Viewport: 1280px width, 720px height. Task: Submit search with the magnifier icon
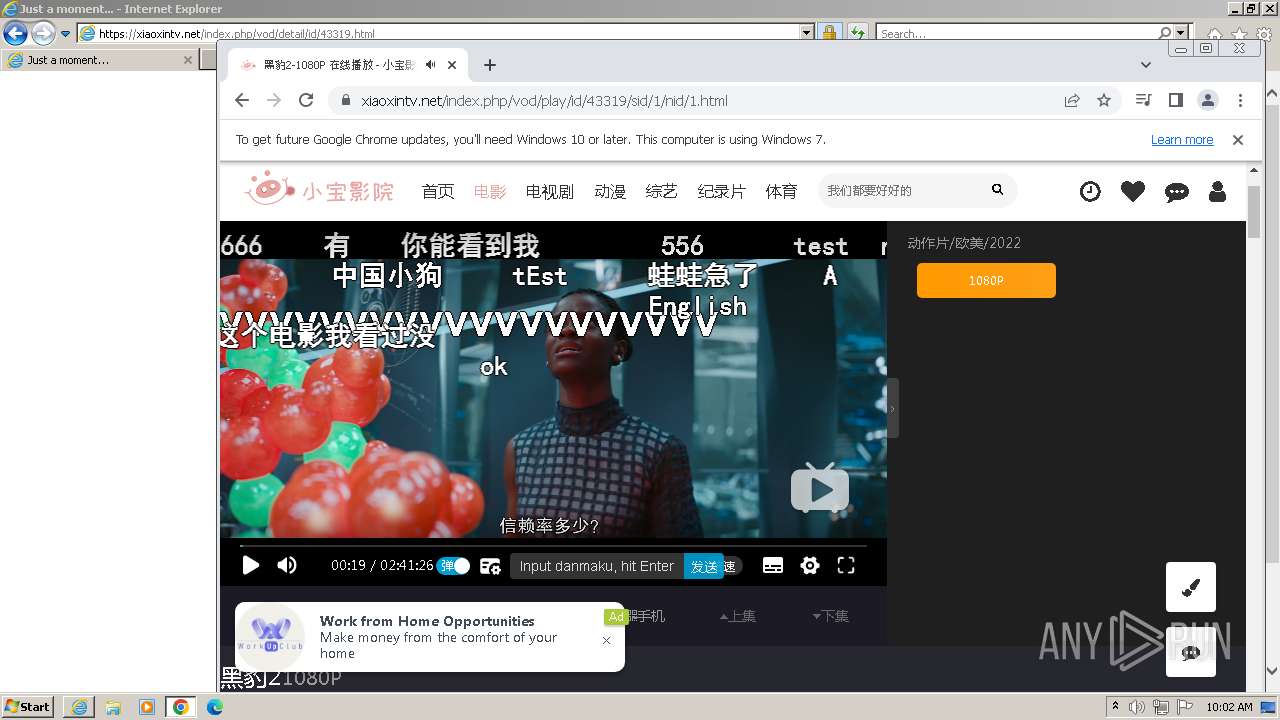[x=997, y=190]
